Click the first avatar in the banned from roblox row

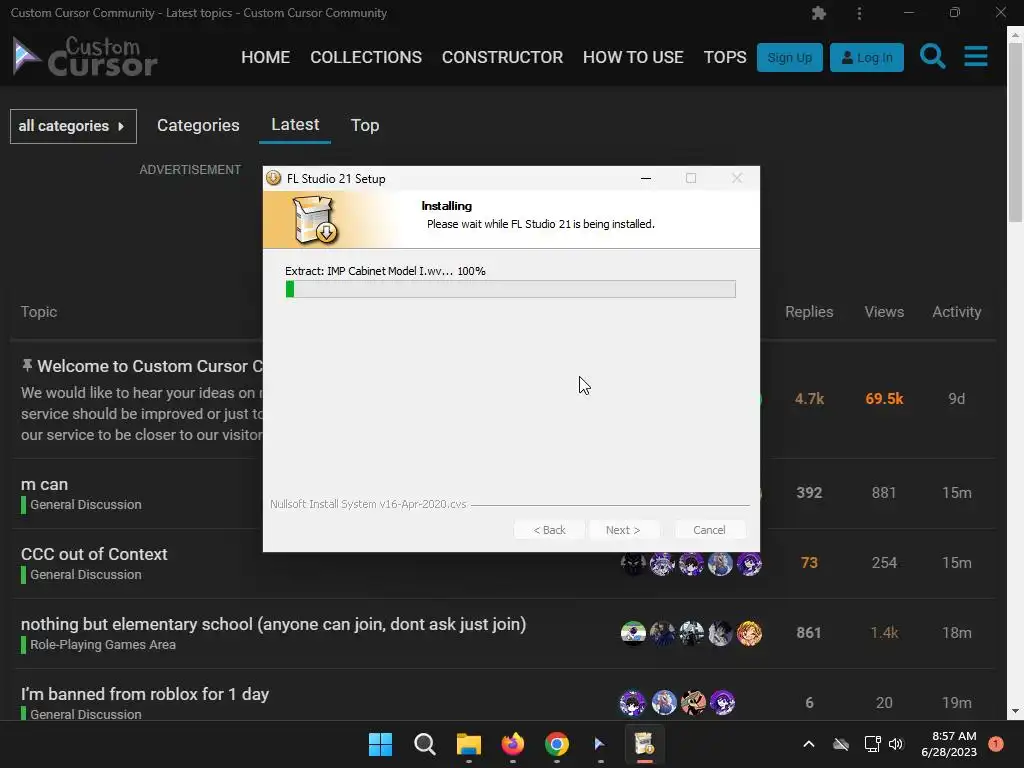click(x=632, y=703)
